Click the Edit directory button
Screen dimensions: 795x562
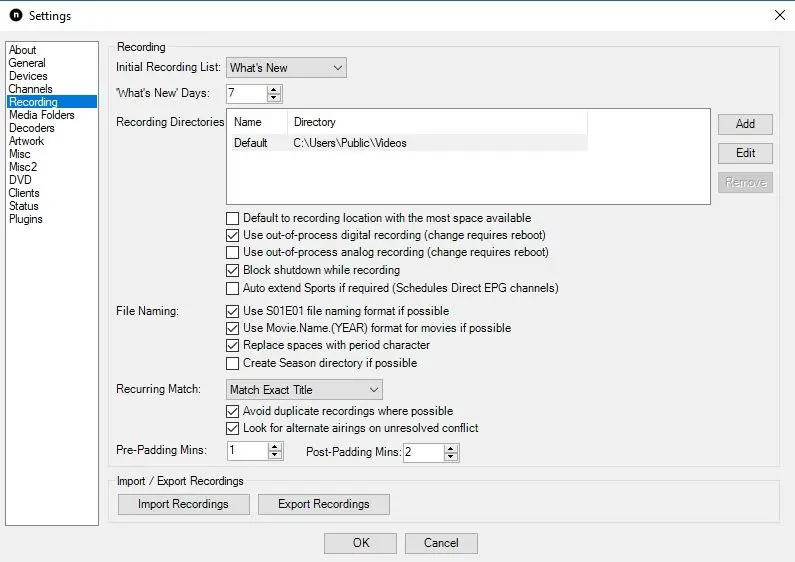[x=745, y=153]
